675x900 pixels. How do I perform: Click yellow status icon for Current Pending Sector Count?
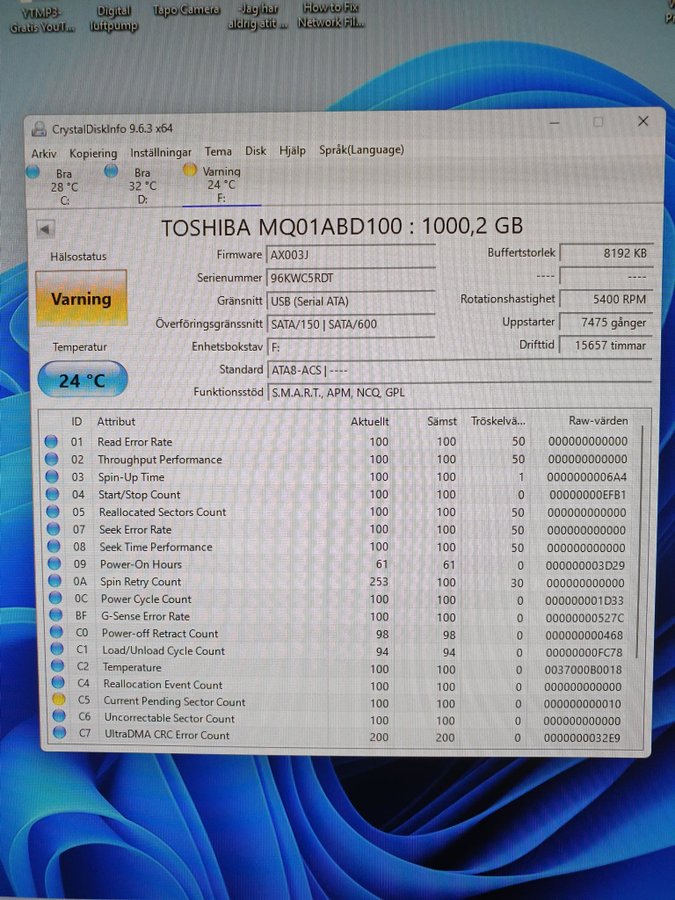pos(53,702)
